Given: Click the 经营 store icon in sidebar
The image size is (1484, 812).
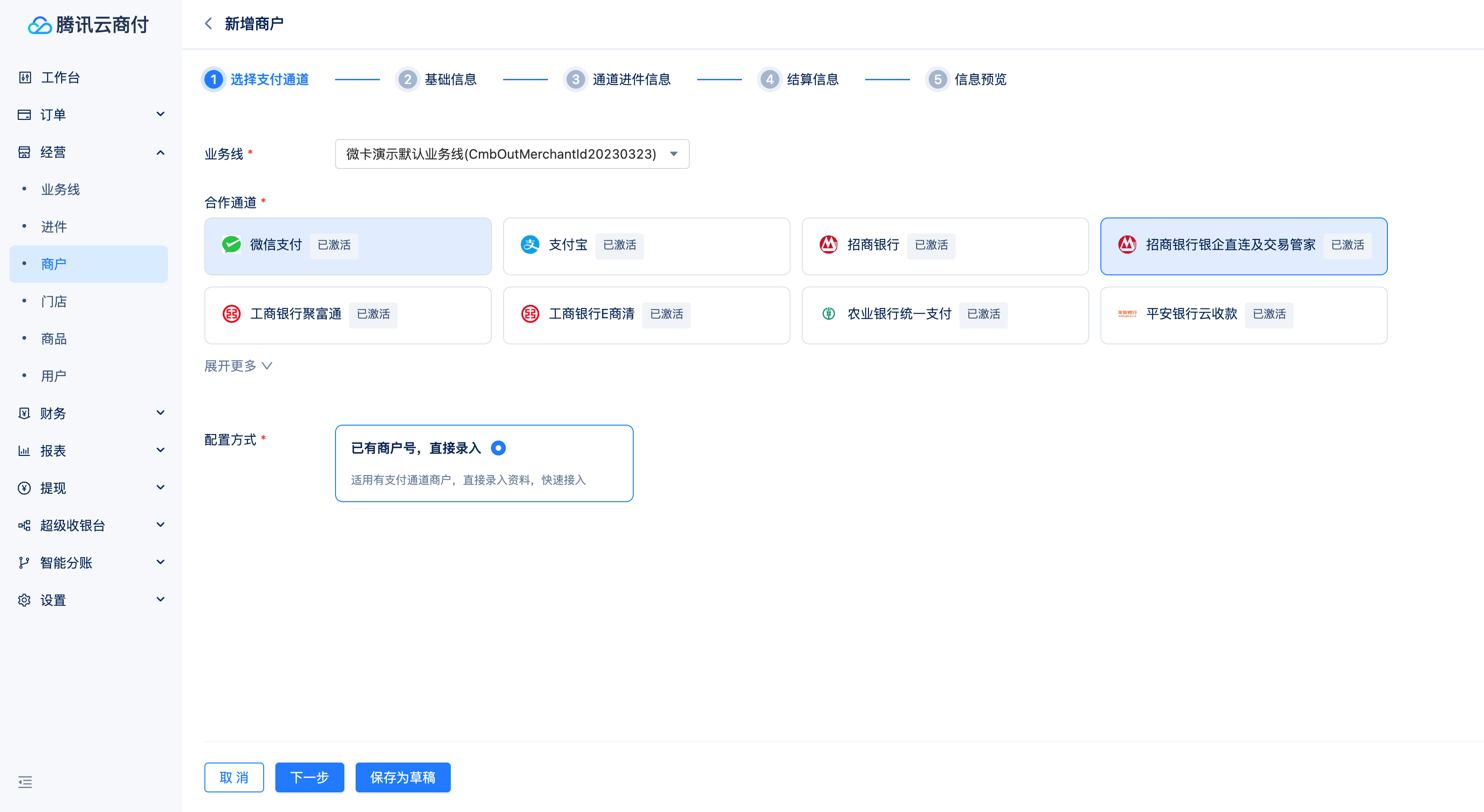Looking at the screenshot, I should click(x=24, y=152).
